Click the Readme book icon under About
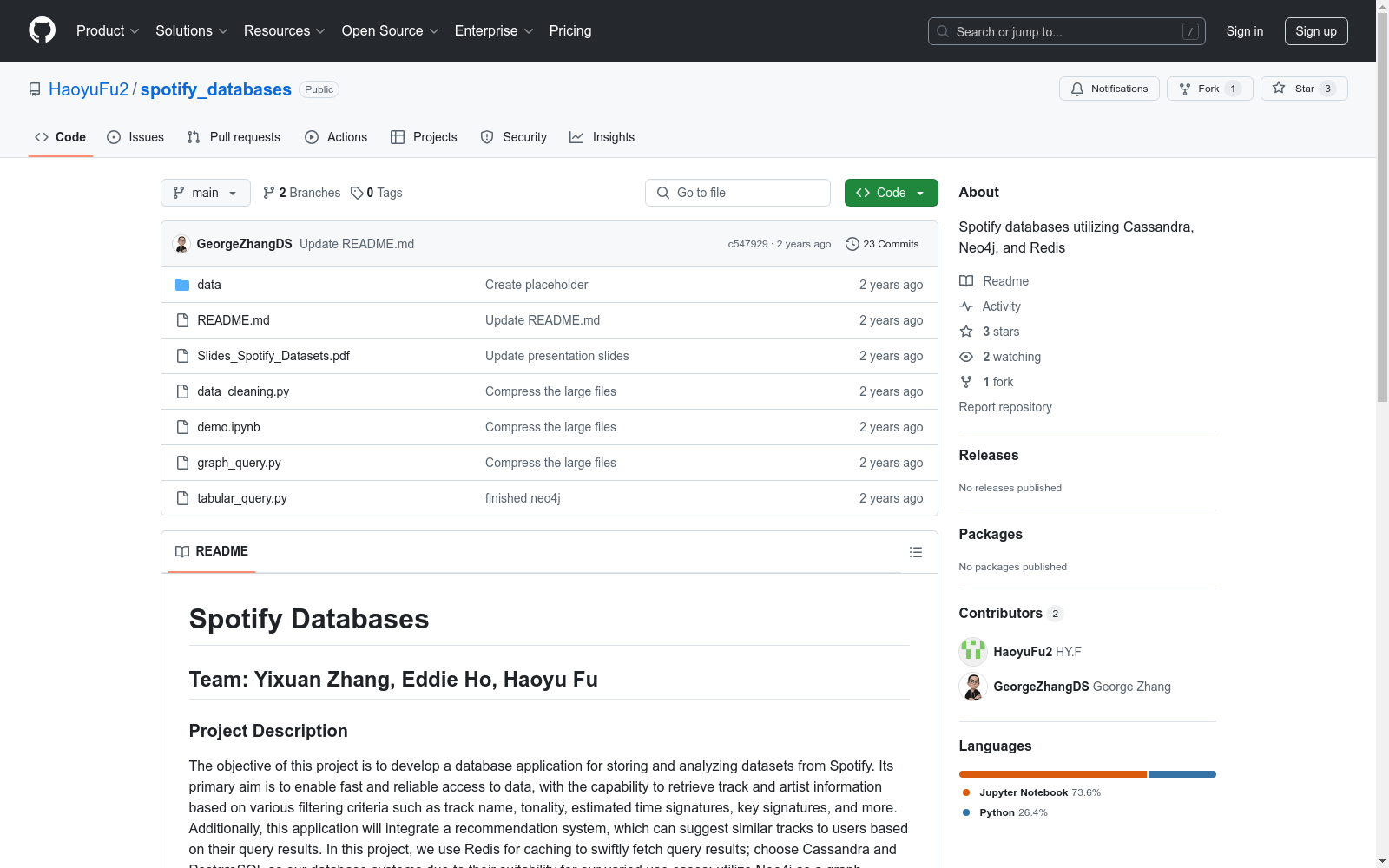Image resolution: width=1389 pixels, height=868 pixels. pyautogui.click(x=965, y=280)
